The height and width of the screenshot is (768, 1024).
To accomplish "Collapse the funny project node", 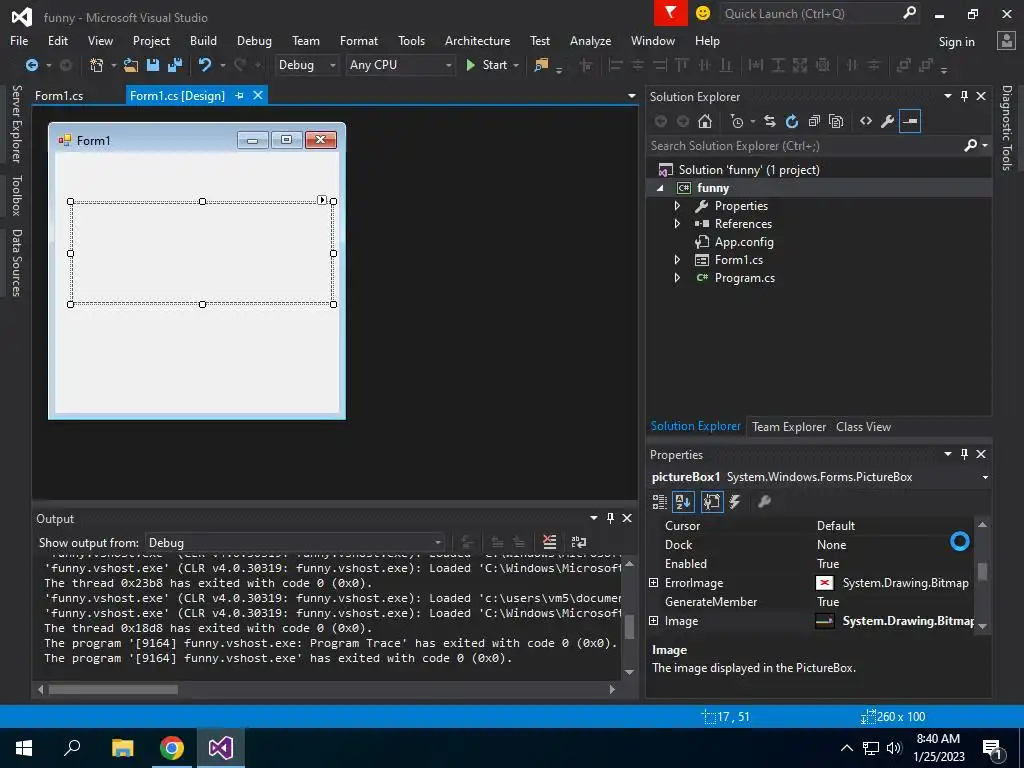I will tap(660, 188).
